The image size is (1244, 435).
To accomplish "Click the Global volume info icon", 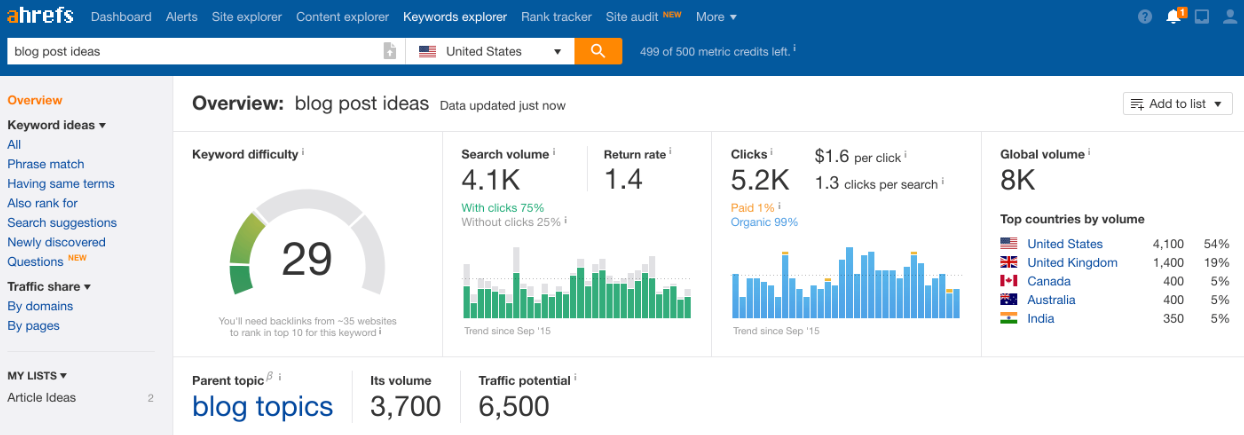I will [x=1089, y=152].
